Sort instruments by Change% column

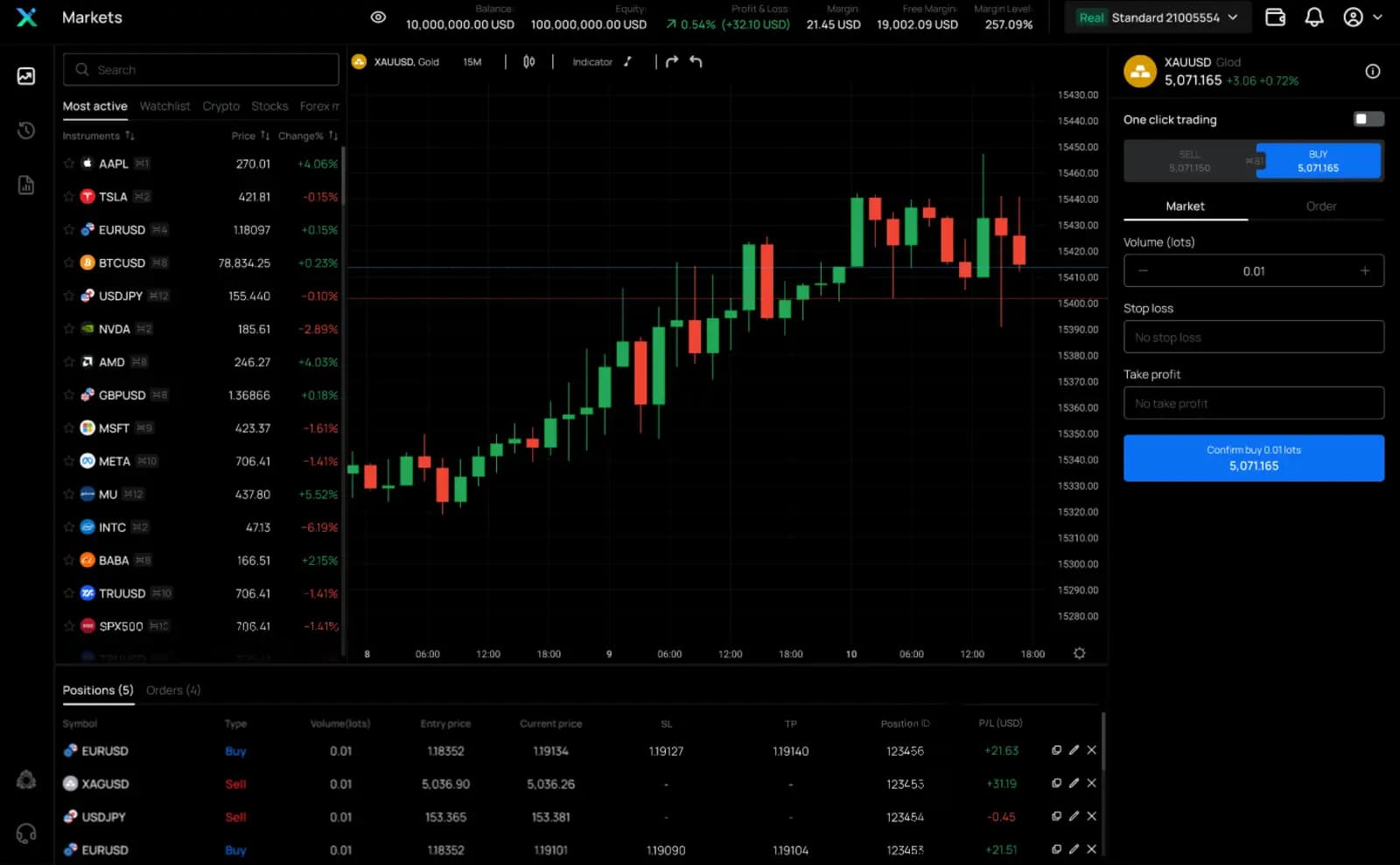pos(308,136)
